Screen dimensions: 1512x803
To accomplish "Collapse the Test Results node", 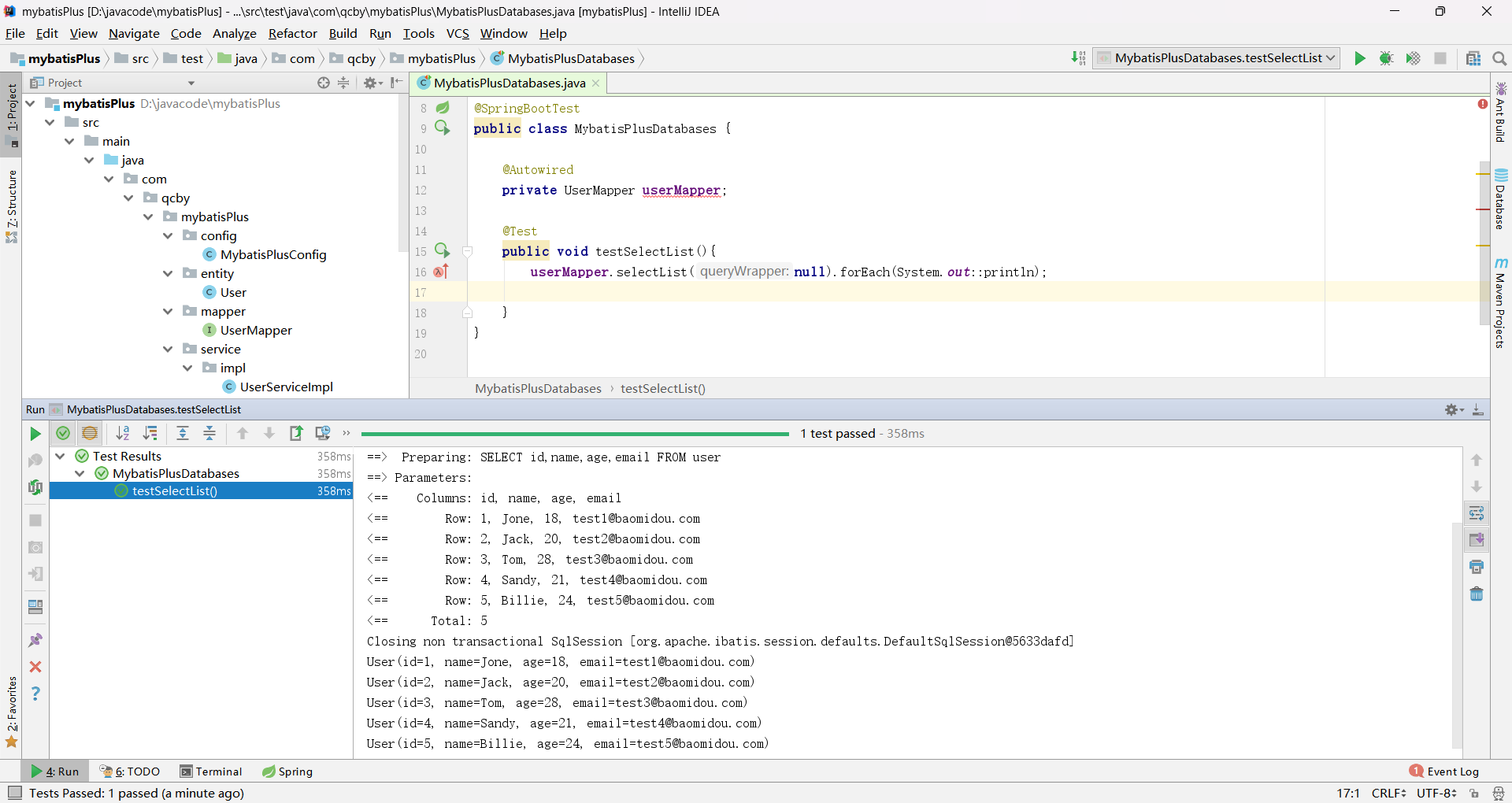I will tap(60, 456).
